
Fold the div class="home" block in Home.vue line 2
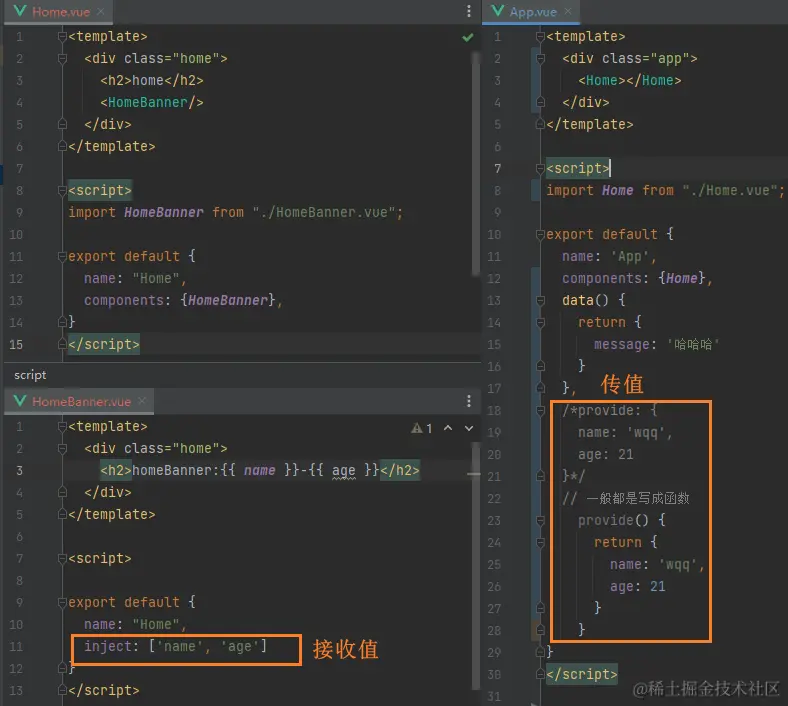point(62,59)
